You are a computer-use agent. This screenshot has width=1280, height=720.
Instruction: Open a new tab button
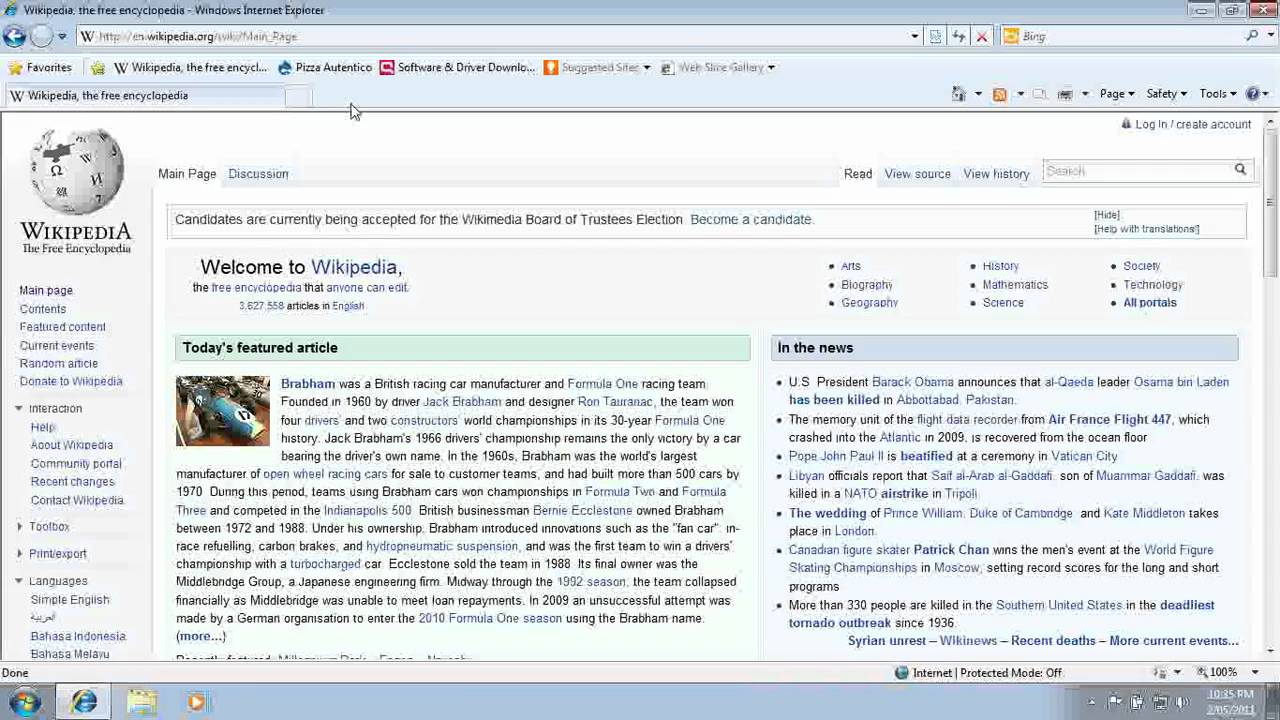point(298,96)
